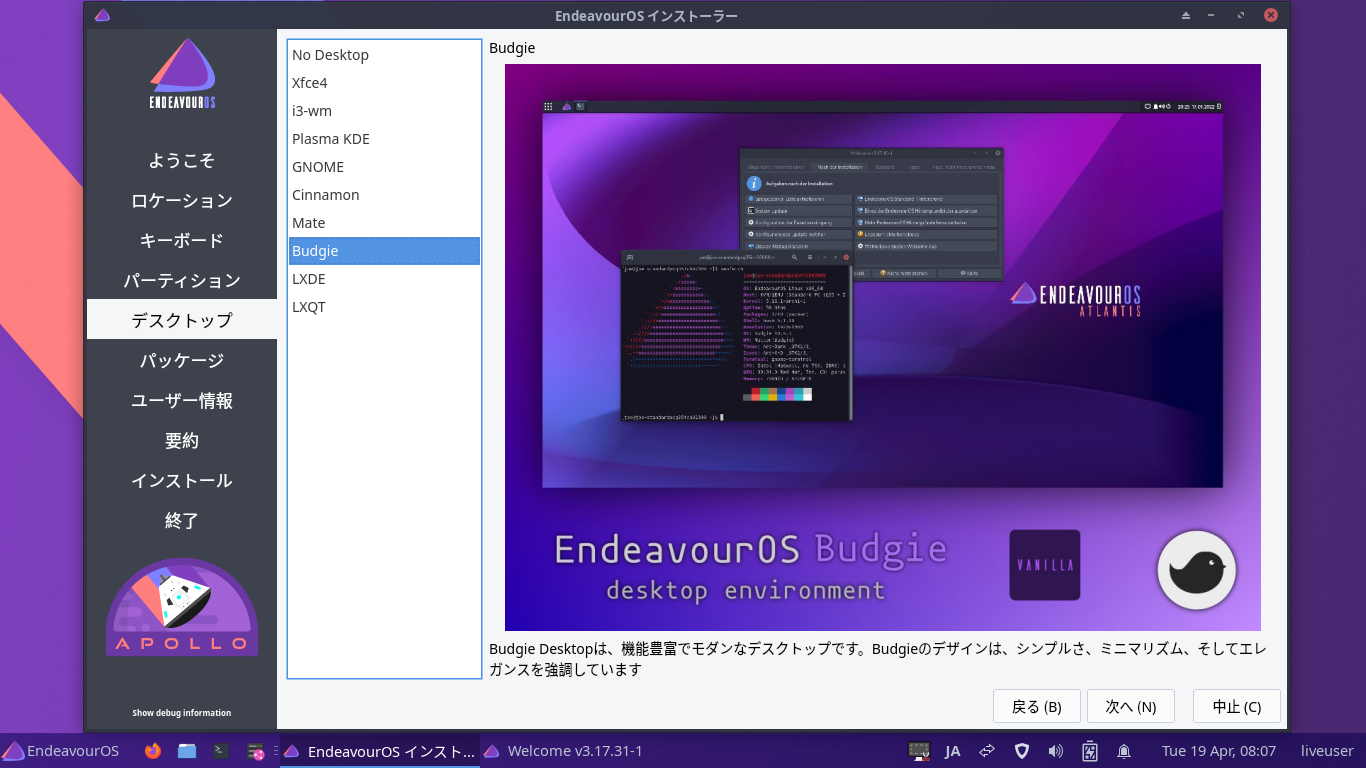Click taskbar launcher right of terminal icon
The width and height of the screenshot is (1366, 768).
point(256,751)
